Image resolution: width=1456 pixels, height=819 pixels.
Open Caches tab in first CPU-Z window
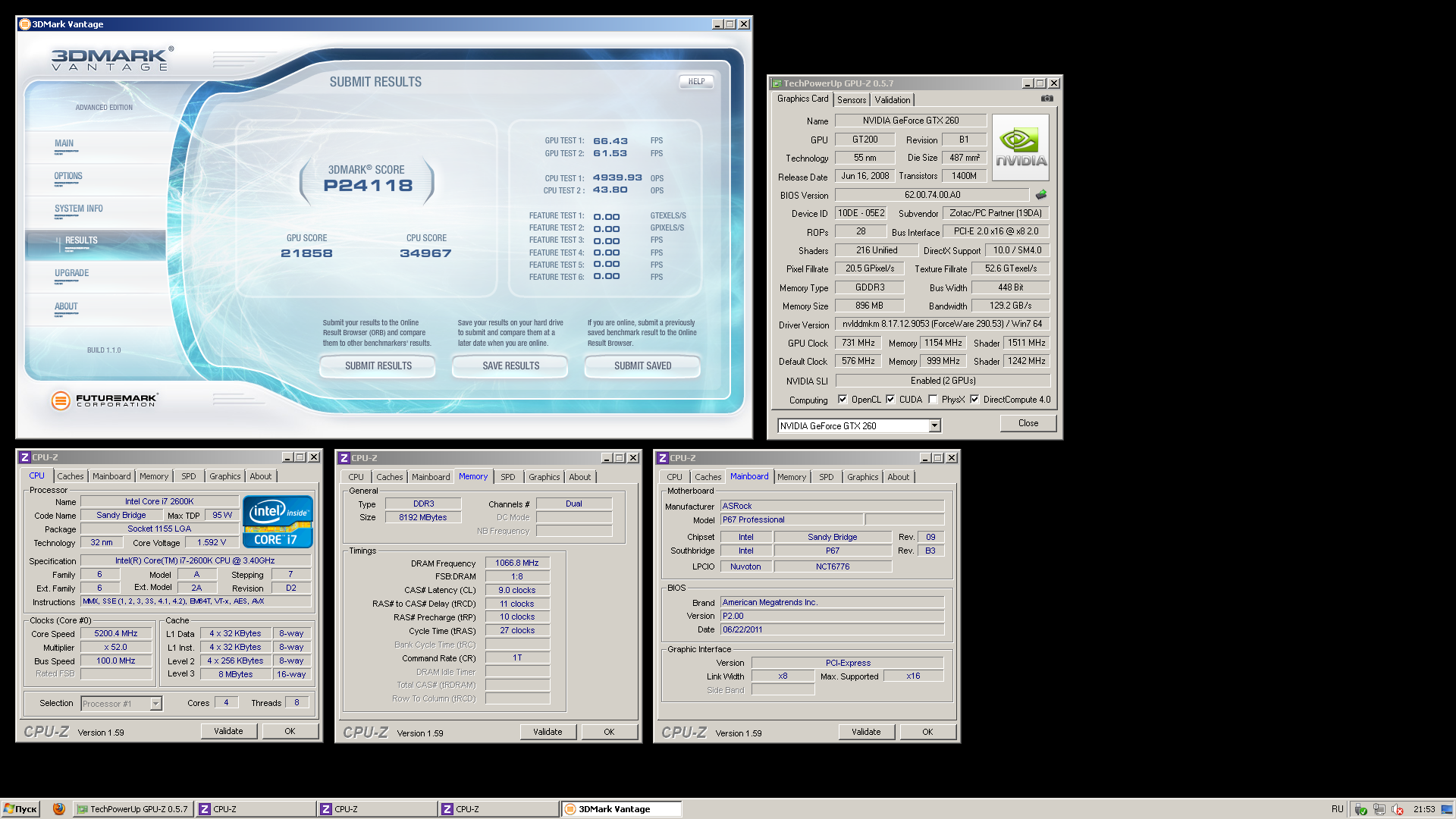[71, 476]
